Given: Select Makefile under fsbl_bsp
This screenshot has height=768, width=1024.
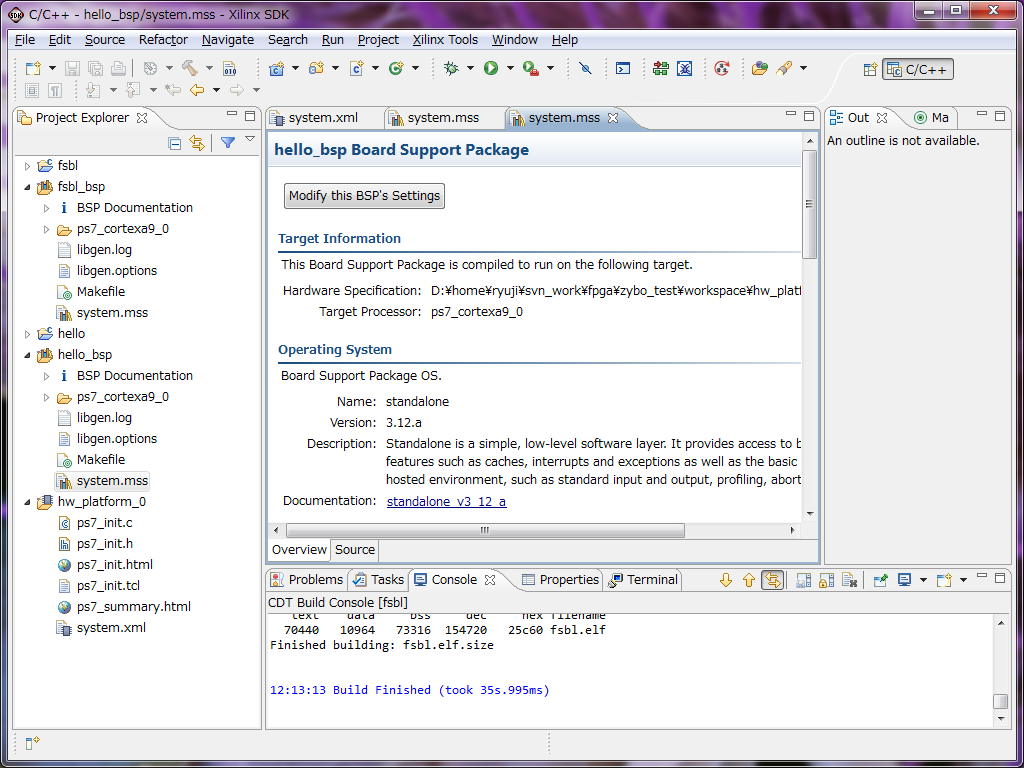Looking at the screenshot, I should (x=101, y=292).
